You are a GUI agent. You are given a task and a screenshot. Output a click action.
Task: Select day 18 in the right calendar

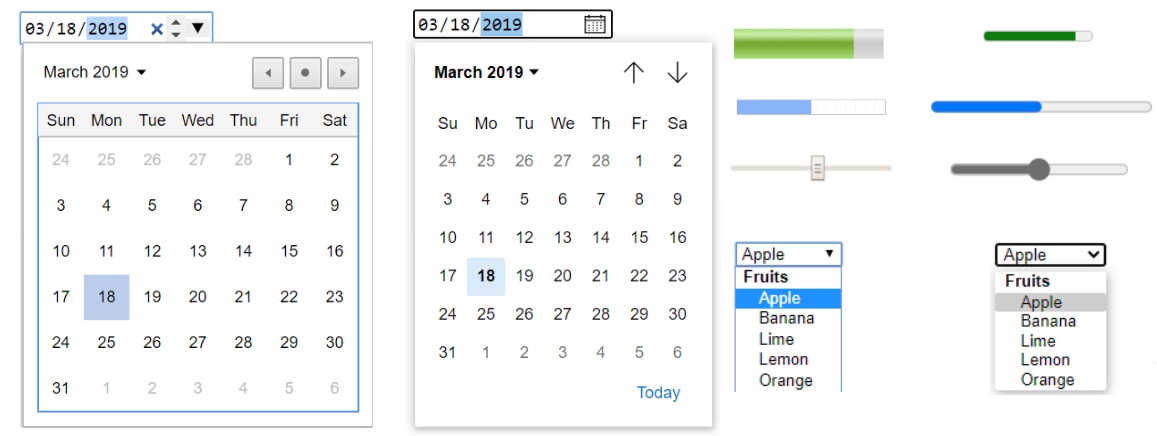coord(486,276)
